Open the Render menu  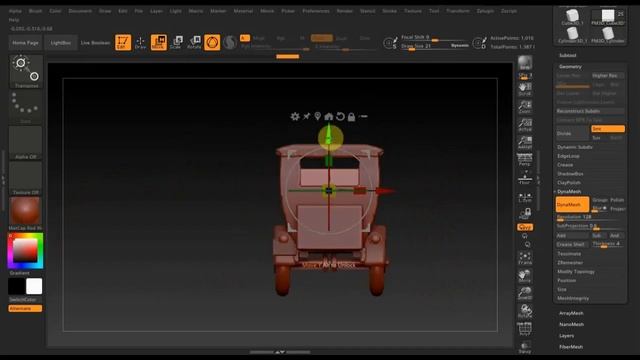pos(344,11)
